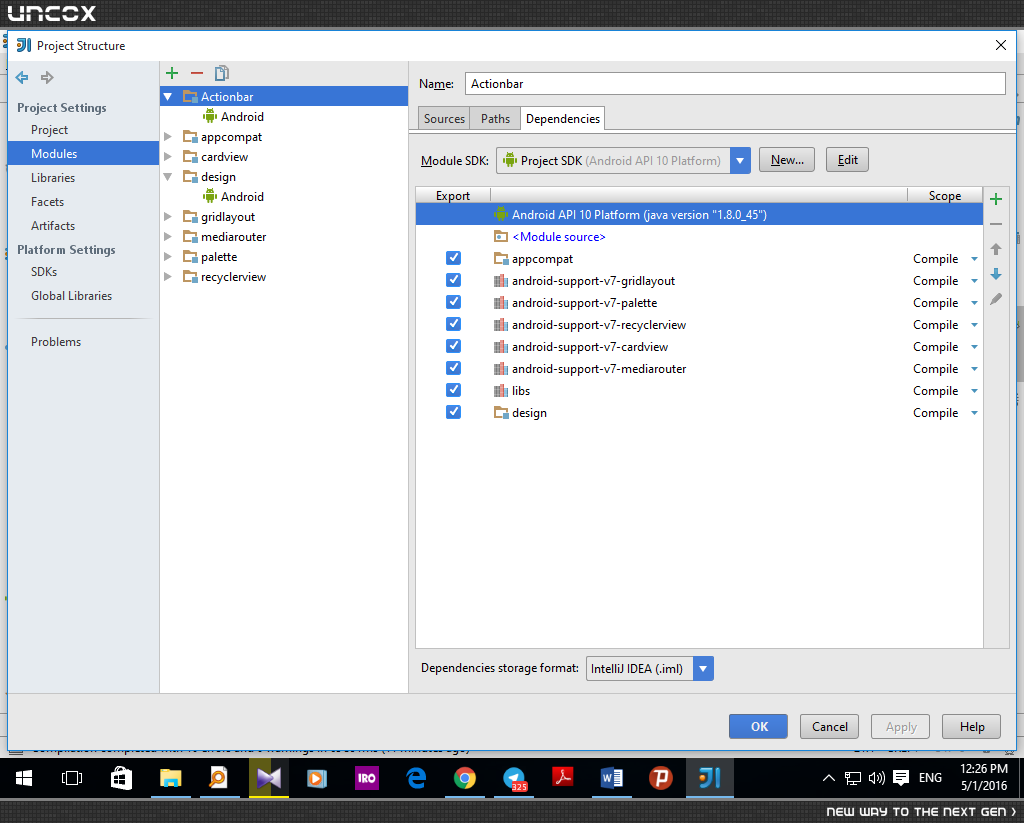1024x823 pixels.
Task: Uncheck export for android-support-v7-cardview
Action: coord(453,346)
